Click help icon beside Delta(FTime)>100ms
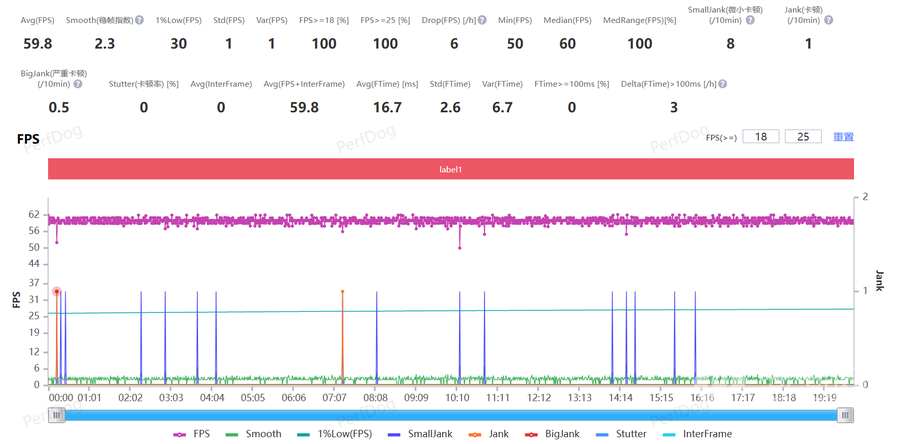 pyautogui.click(x=722, y=84)
